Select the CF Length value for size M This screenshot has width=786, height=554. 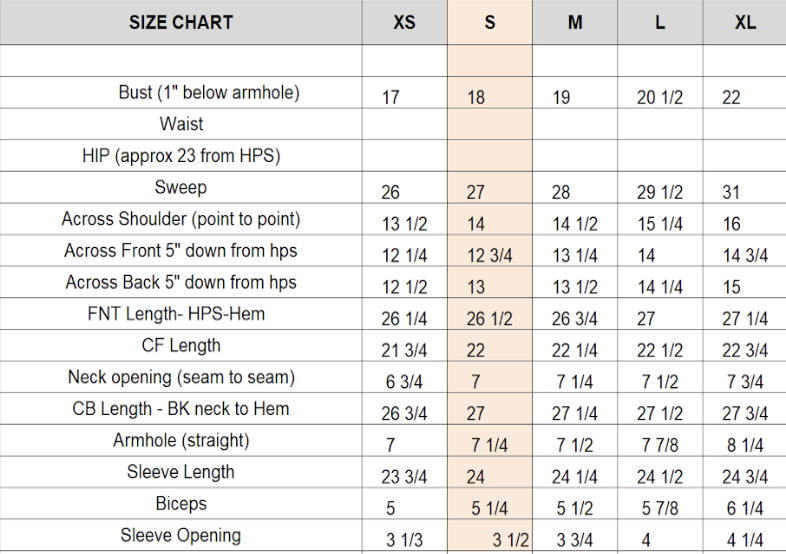click(575, 351)
